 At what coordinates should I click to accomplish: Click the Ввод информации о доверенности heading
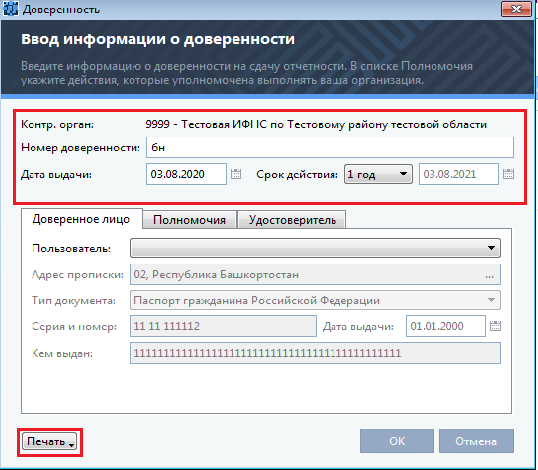point(158,39)
